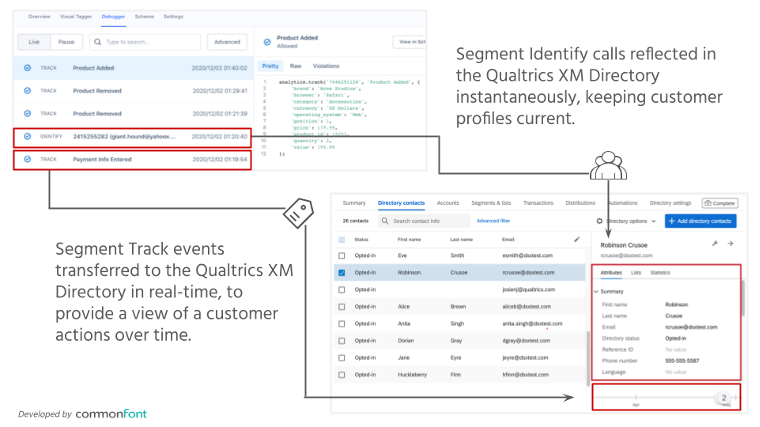Check the Jane Eyre contact checkbox
This screenshot has width=760, height=427.
342,358
